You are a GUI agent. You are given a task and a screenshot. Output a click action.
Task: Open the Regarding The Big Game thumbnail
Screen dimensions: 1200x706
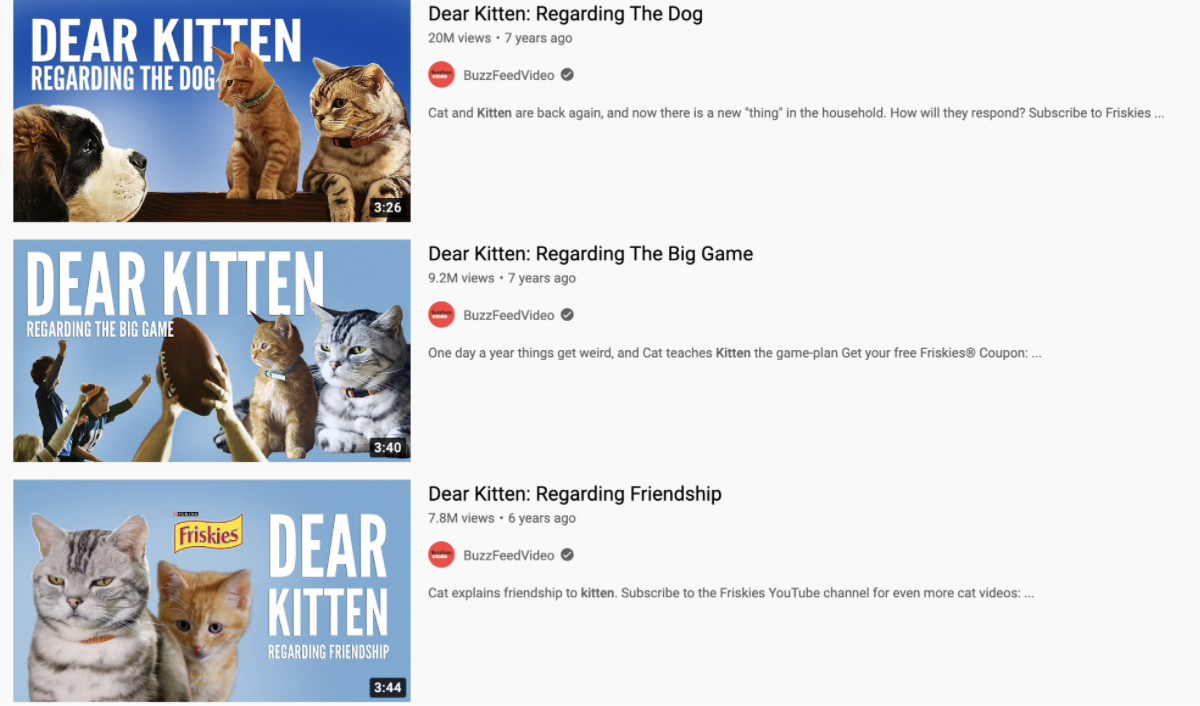(x=211, y=350)
